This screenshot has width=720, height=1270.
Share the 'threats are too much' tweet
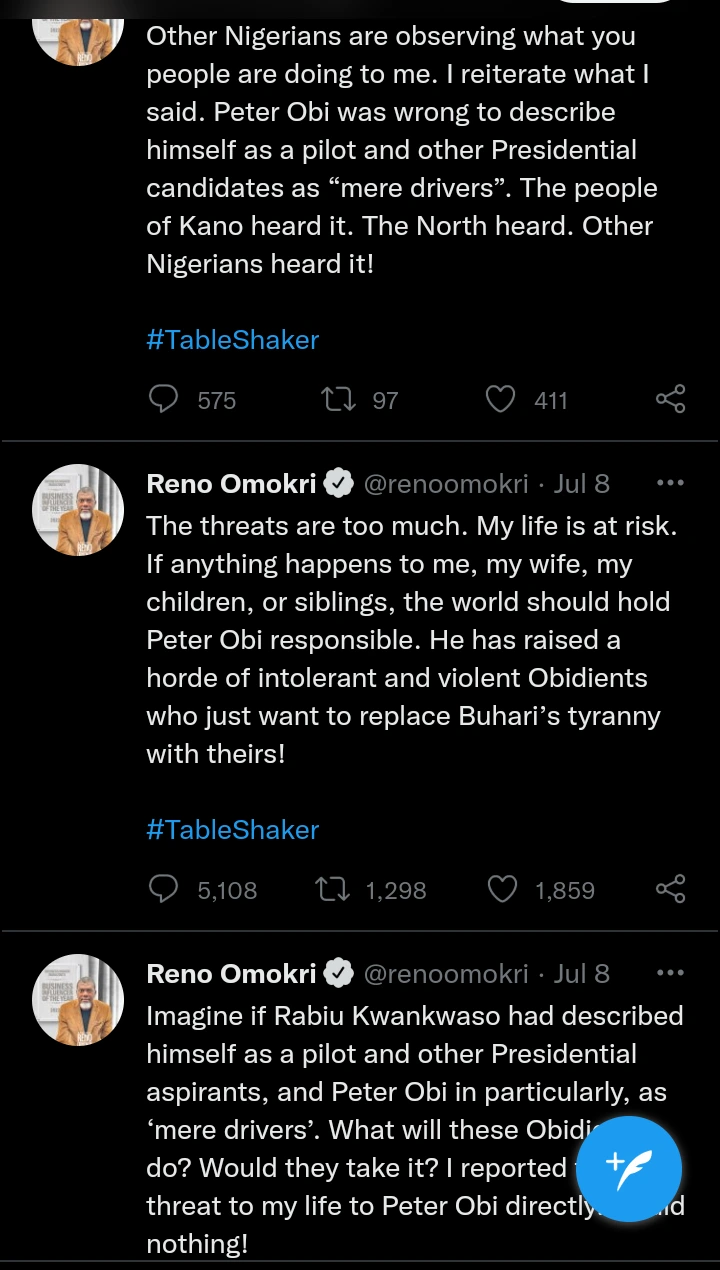coord(670,889)
